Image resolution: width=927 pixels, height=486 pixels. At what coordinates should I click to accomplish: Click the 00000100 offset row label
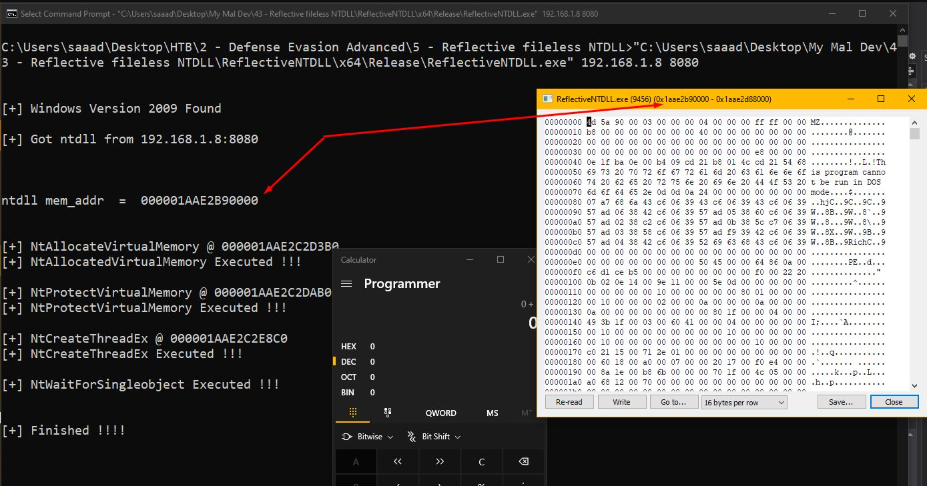563,282
